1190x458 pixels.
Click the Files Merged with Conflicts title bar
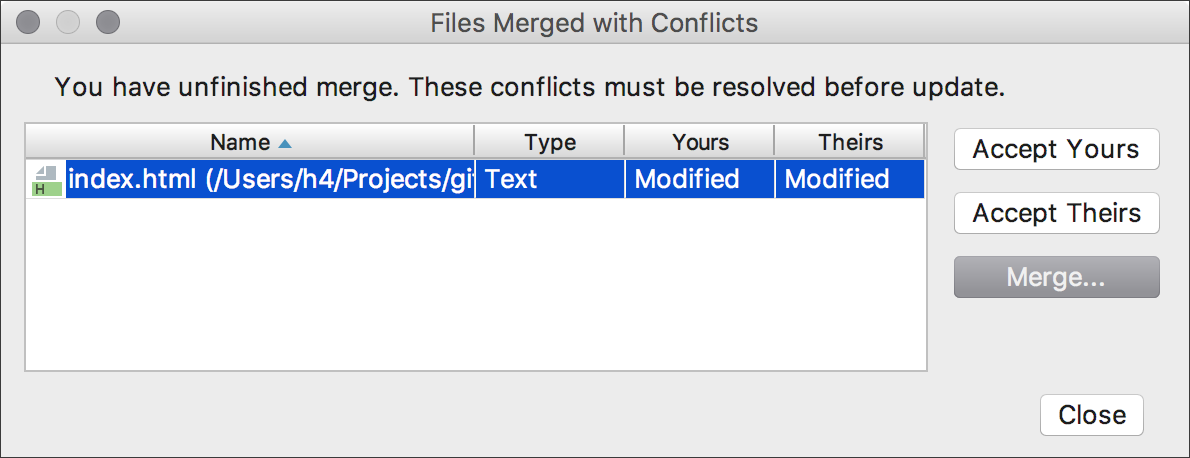[594, 23]
